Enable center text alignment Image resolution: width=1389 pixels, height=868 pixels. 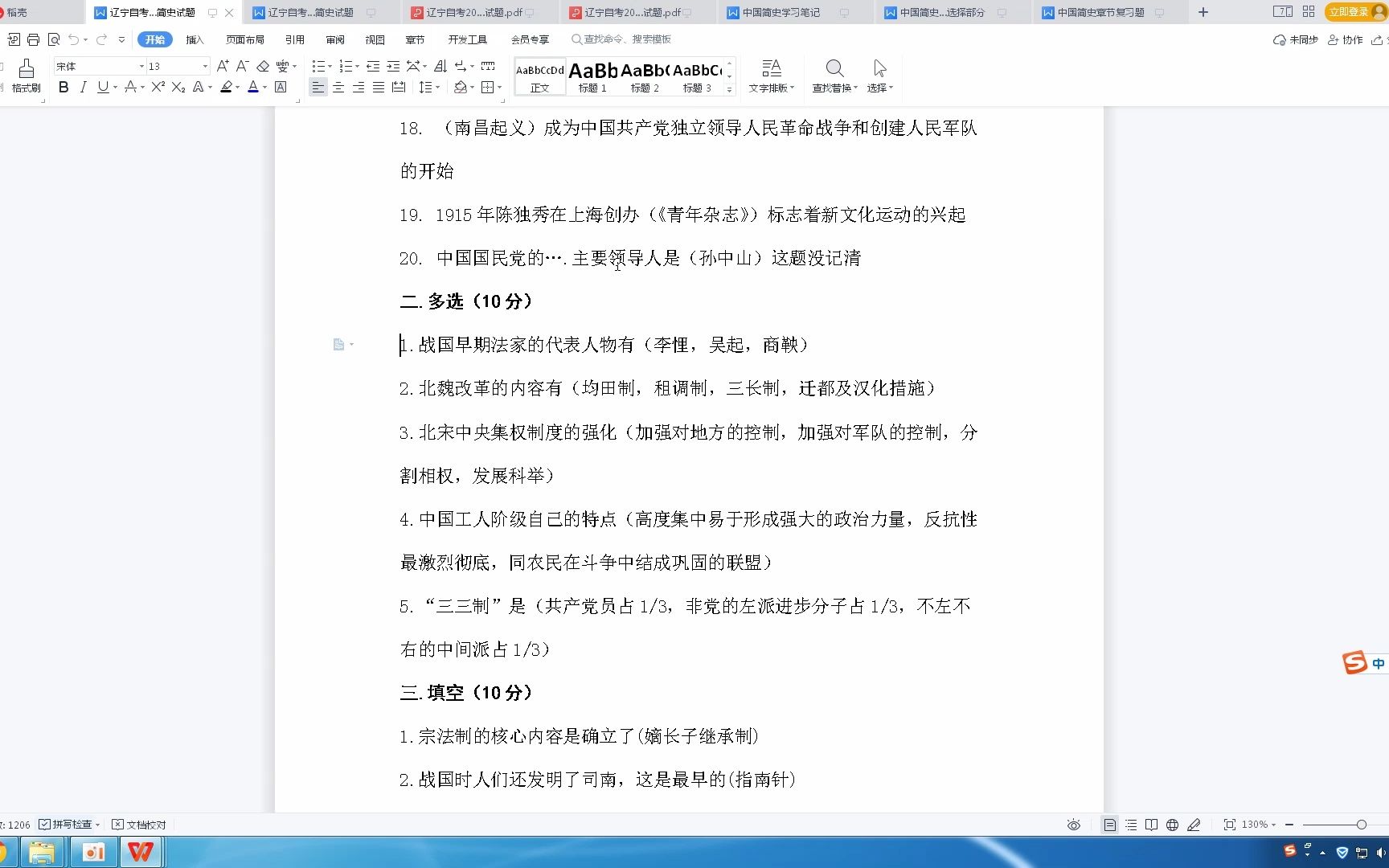pyautogui.click(x=338, y=87)
